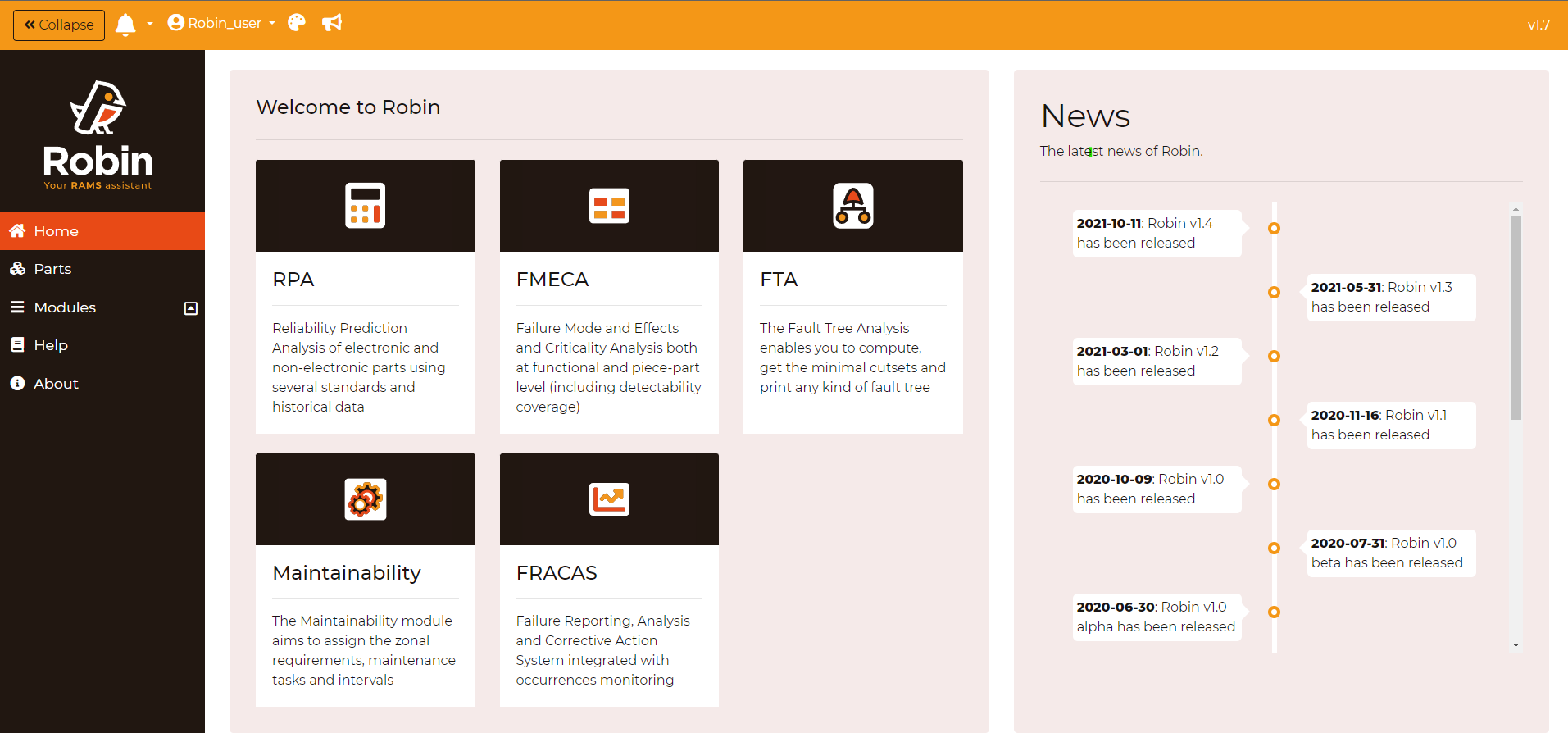Click the RPA calculator icon

365,205
